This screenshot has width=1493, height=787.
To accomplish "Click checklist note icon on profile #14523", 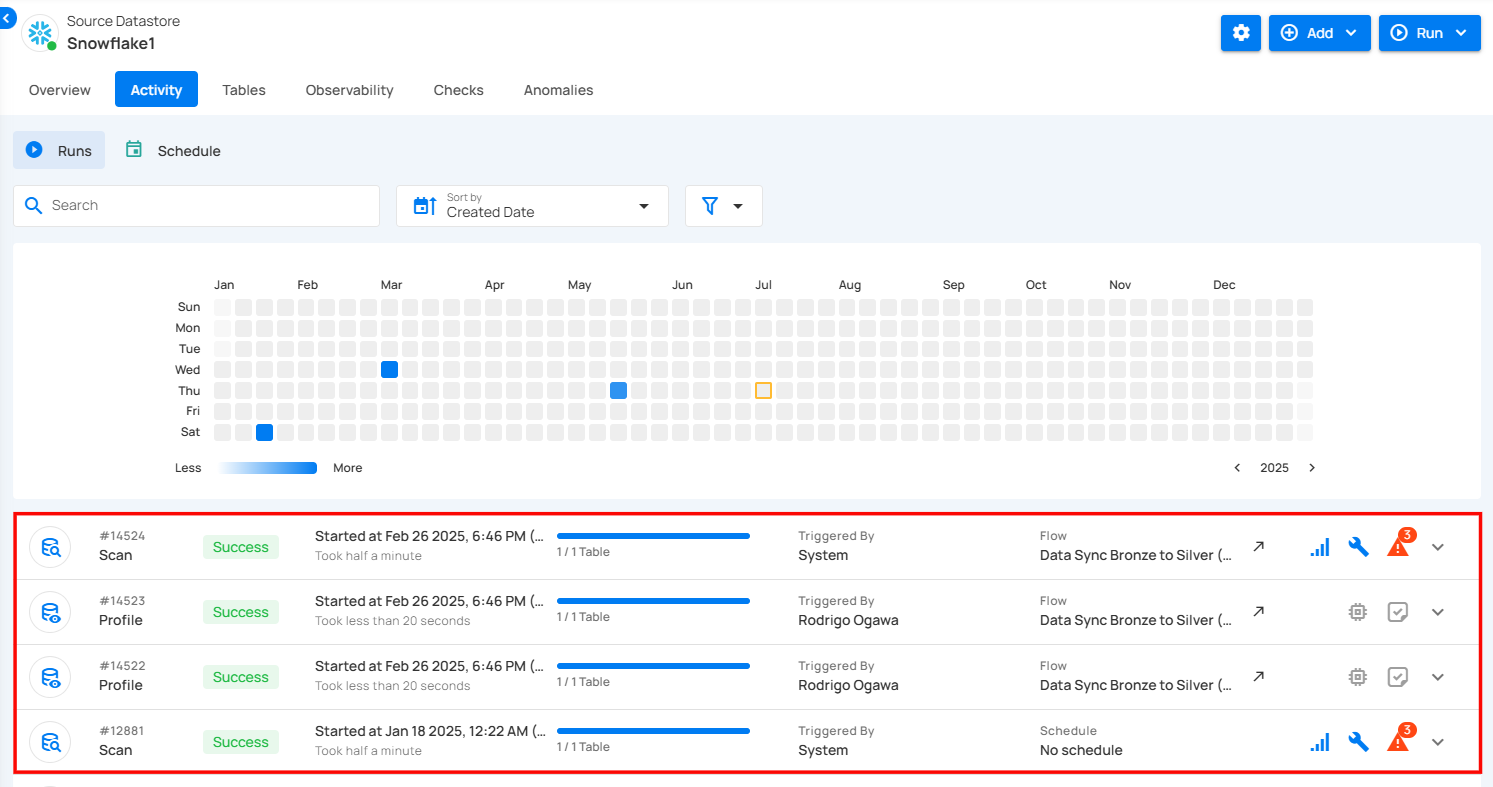I will 1398,612.
